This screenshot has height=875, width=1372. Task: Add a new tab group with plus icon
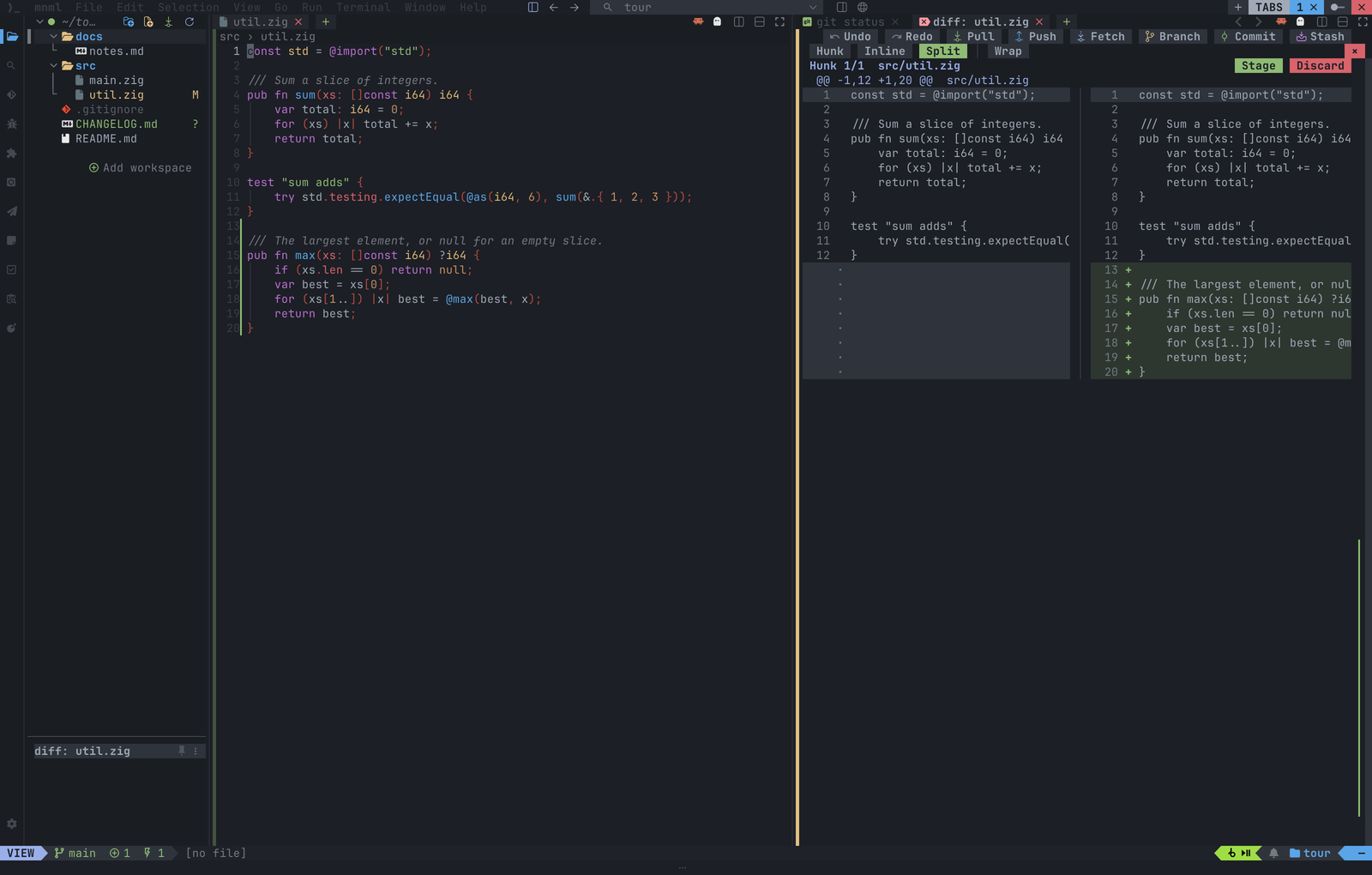(1238, 7)
